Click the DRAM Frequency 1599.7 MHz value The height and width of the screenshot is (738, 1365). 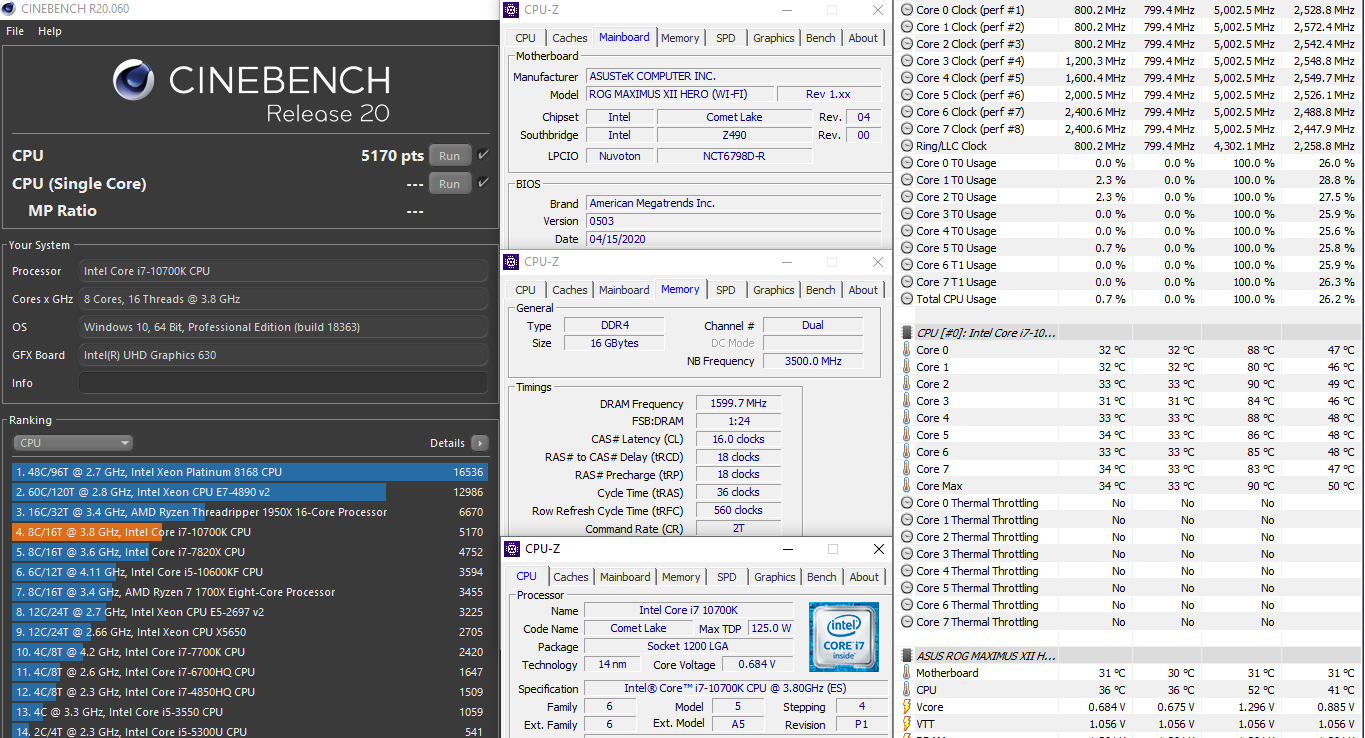pyautogui.click(x=738, y=404)
